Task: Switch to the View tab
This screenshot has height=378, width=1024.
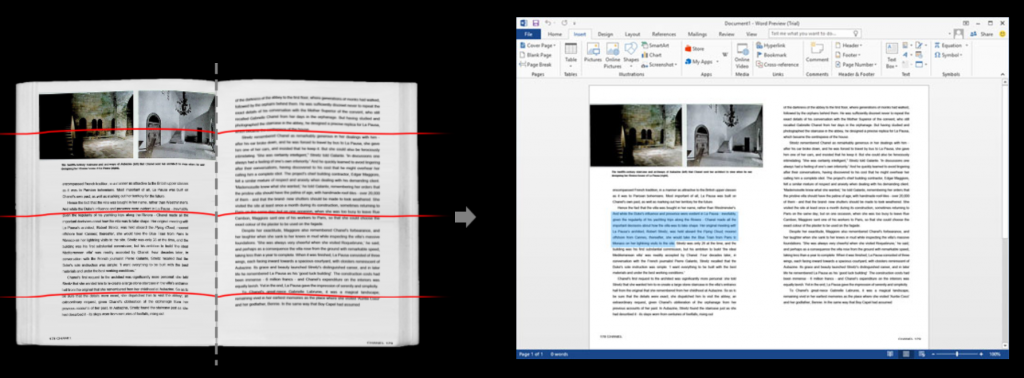Action: [x=752, y=34]
